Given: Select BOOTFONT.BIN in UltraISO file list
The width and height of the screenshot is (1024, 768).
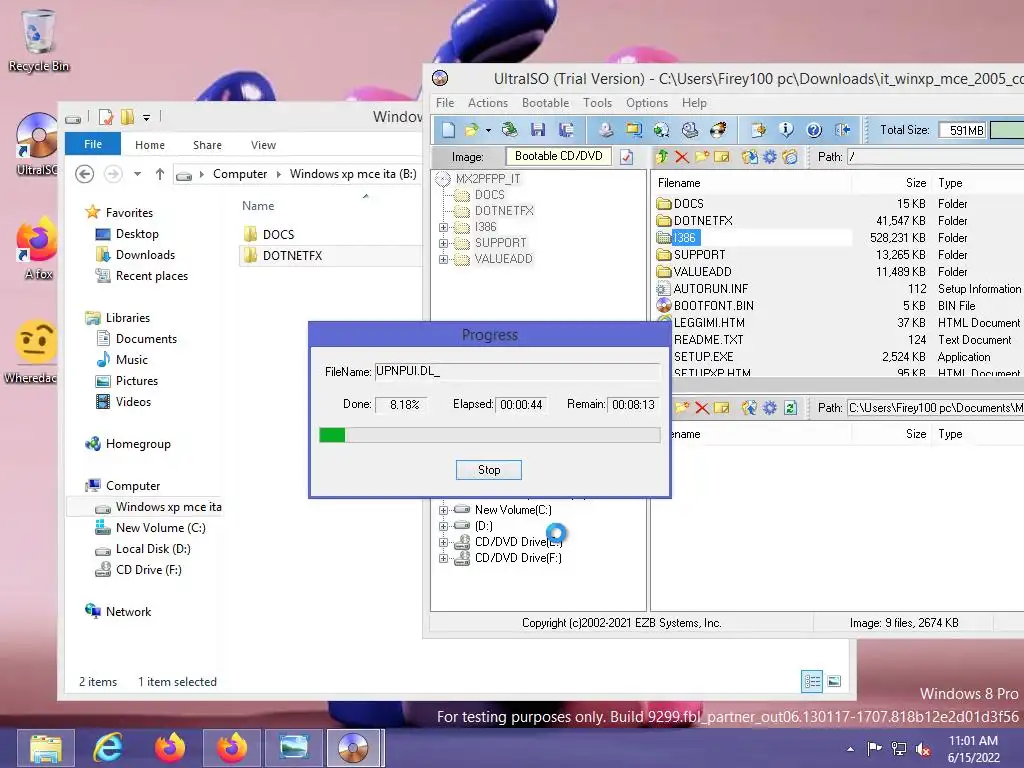Looking at the screenshot, I should click(713, 306).
